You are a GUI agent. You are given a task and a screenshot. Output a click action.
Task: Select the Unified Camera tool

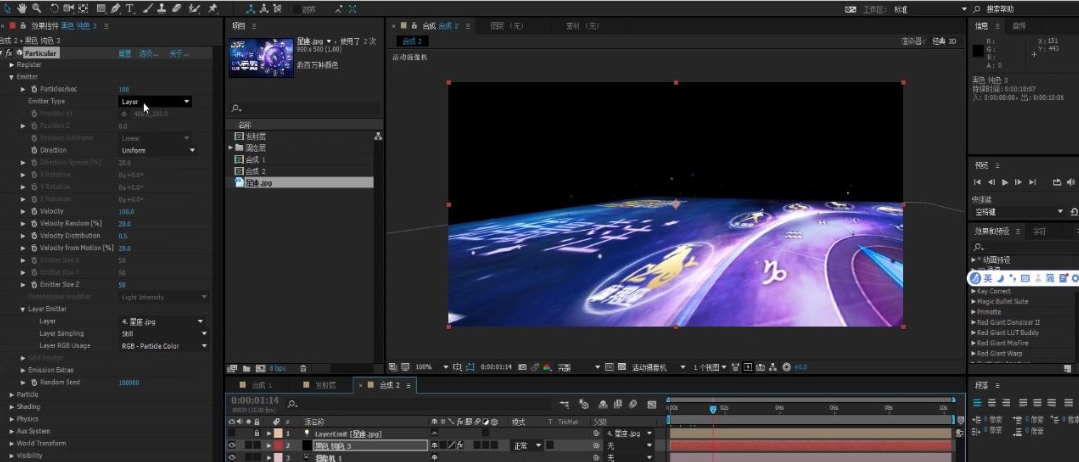68,8
